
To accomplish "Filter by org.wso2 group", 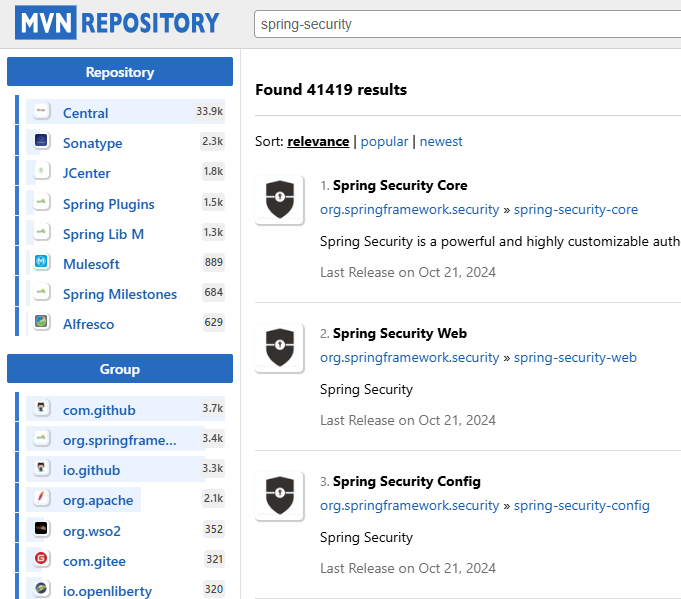I will (92, 530).
